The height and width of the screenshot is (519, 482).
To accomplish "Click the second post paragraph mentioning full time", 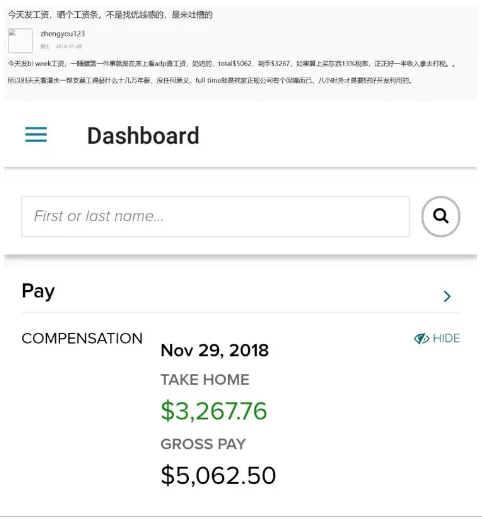I will click(x=210, y=80).
